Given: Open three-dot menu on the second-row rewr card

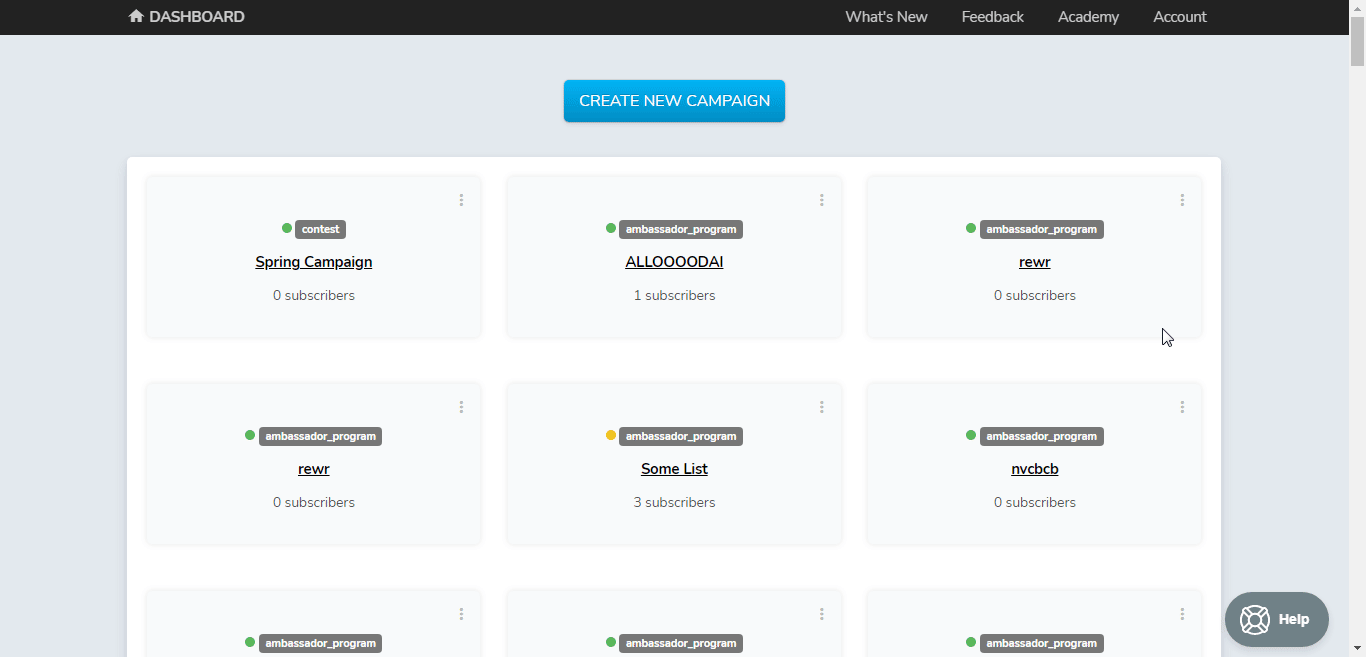Looking at the screenshot, I should pos(461,407).
